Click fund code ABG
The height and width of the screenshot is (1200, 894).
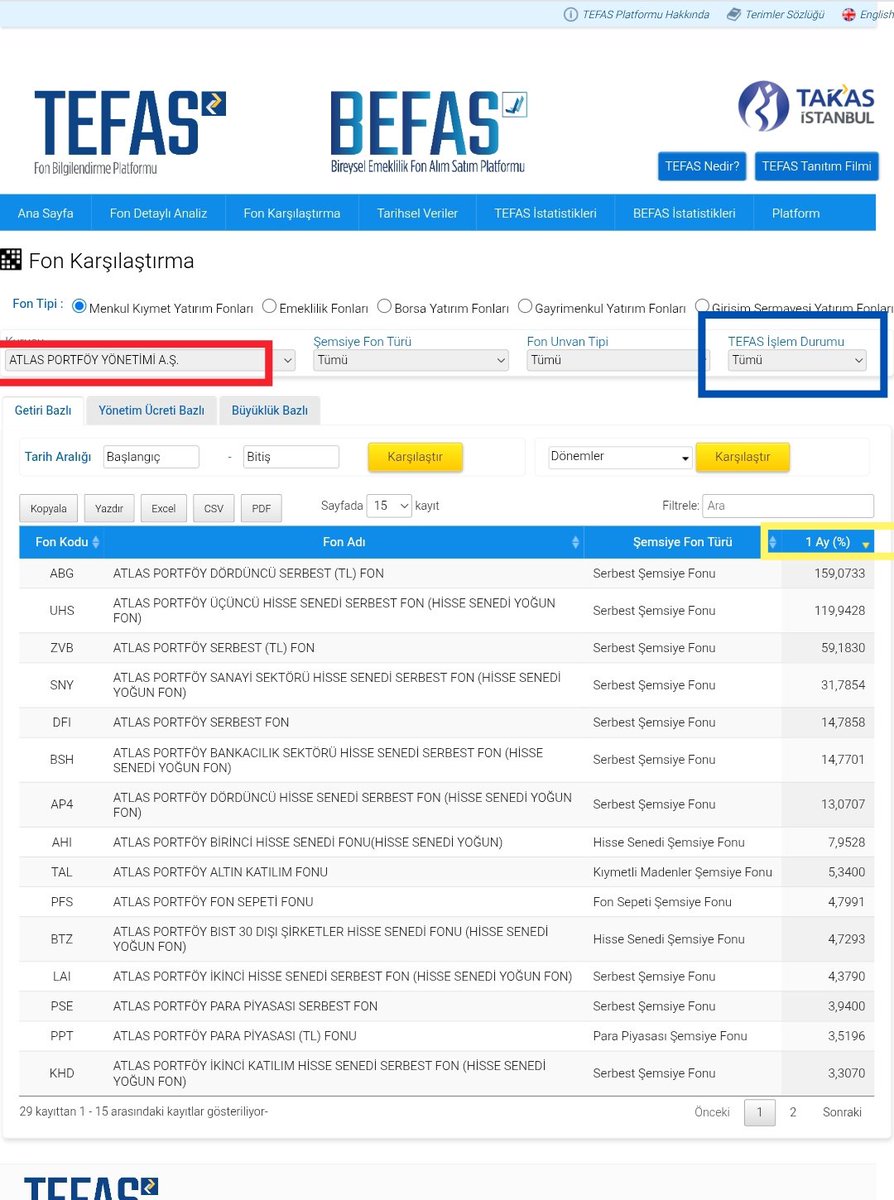(x=62, y=574)
